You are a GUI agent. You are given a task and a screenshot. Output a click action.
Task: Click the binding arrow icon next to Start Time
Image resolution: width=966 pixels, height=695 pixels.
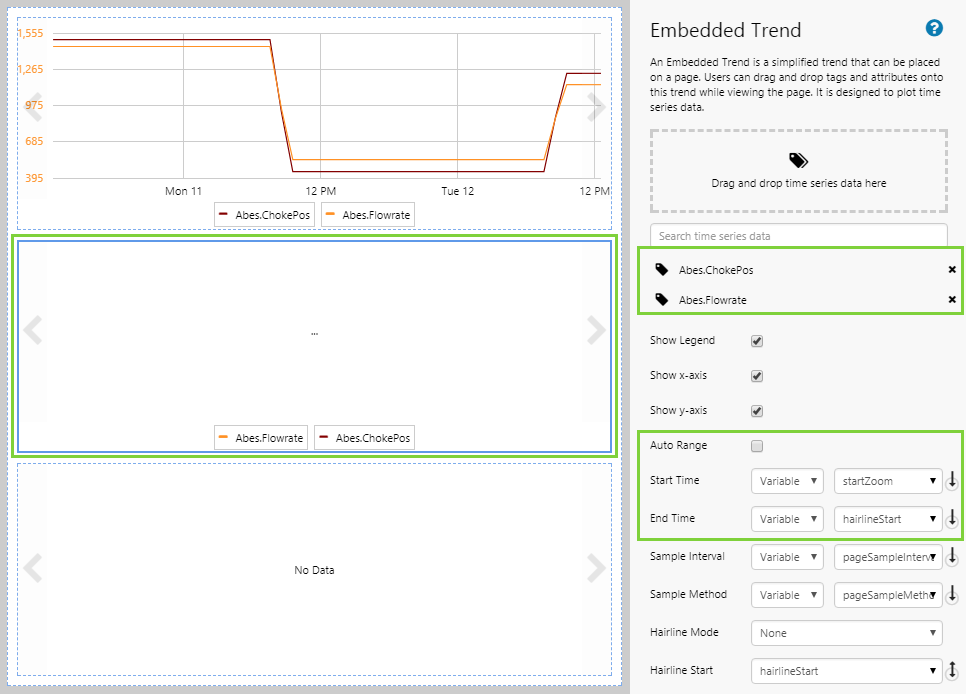(x=953, y=481)
